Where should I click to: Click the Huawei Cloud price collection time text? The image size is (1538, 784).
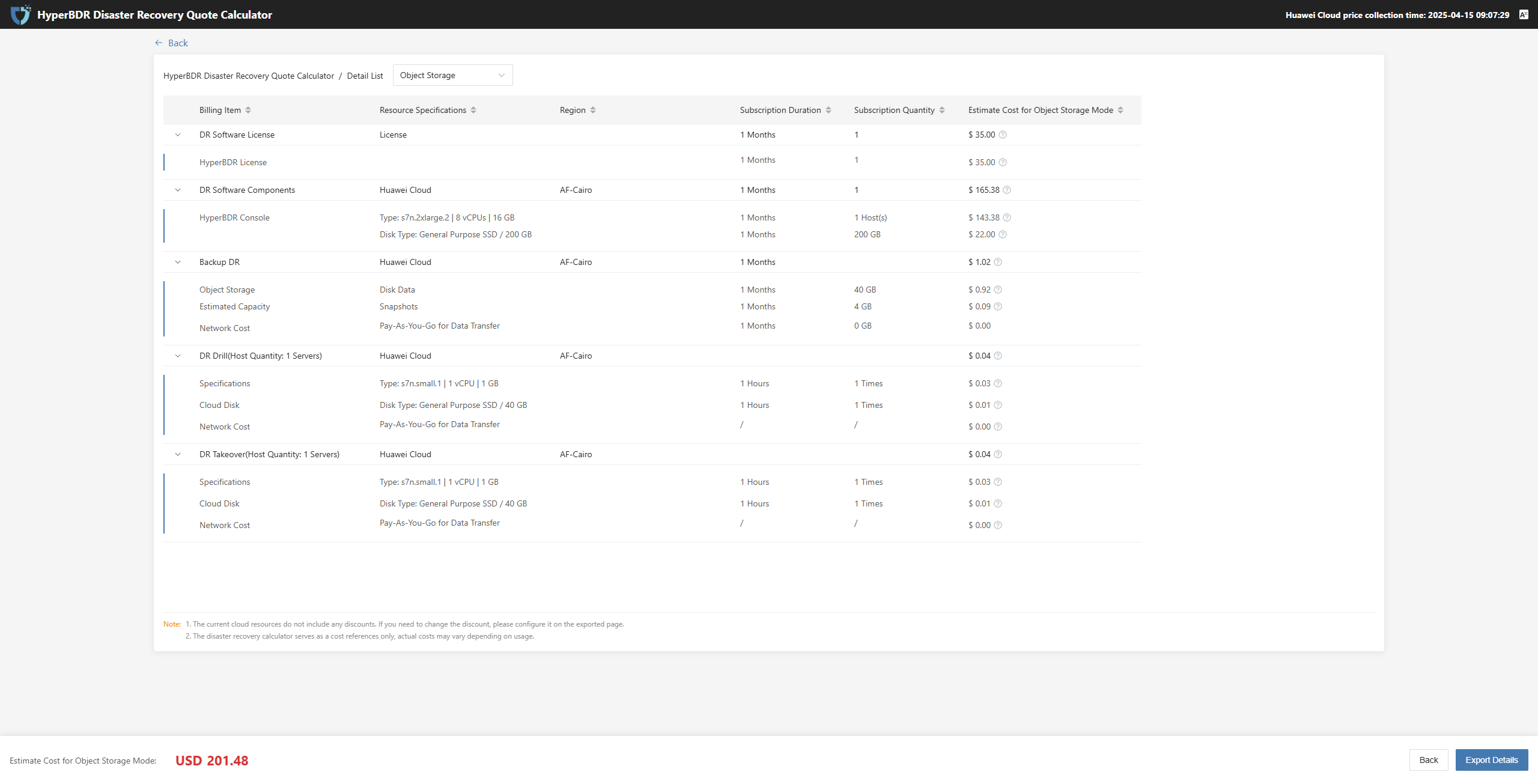(1397, 15)
